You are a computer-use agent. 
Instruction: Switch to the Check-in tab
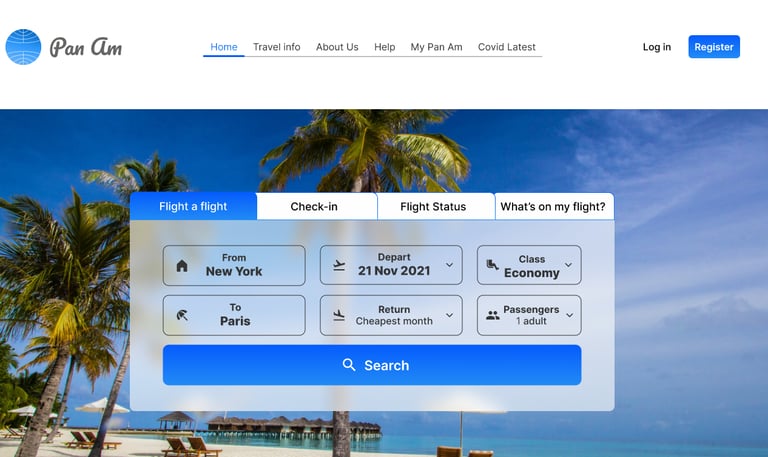(316, 206)
